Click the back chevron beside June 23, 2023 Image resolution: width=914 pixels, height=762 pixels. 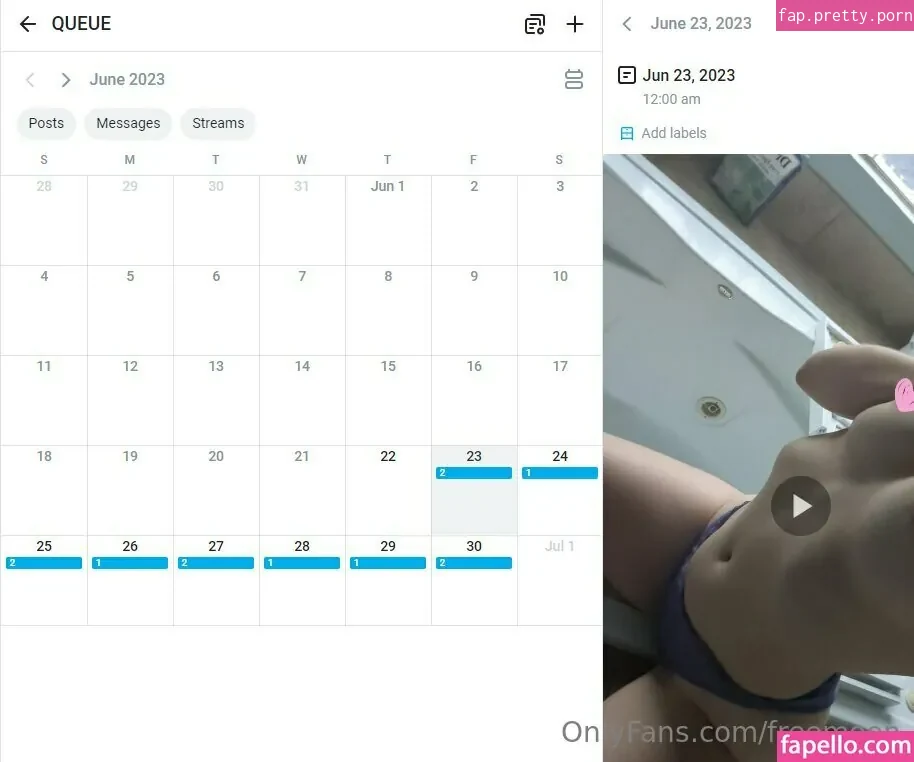pyautogui.click(x=627, y=24)
